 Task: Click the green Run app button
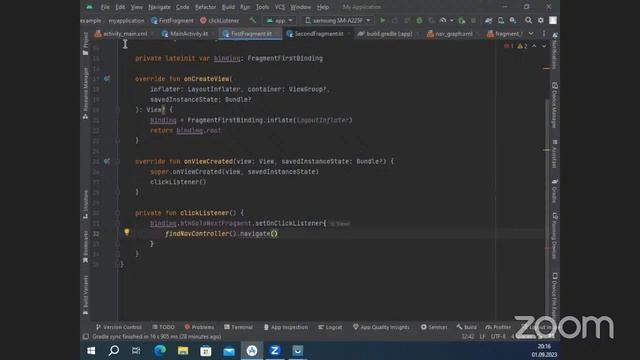(x=382, y=20)
